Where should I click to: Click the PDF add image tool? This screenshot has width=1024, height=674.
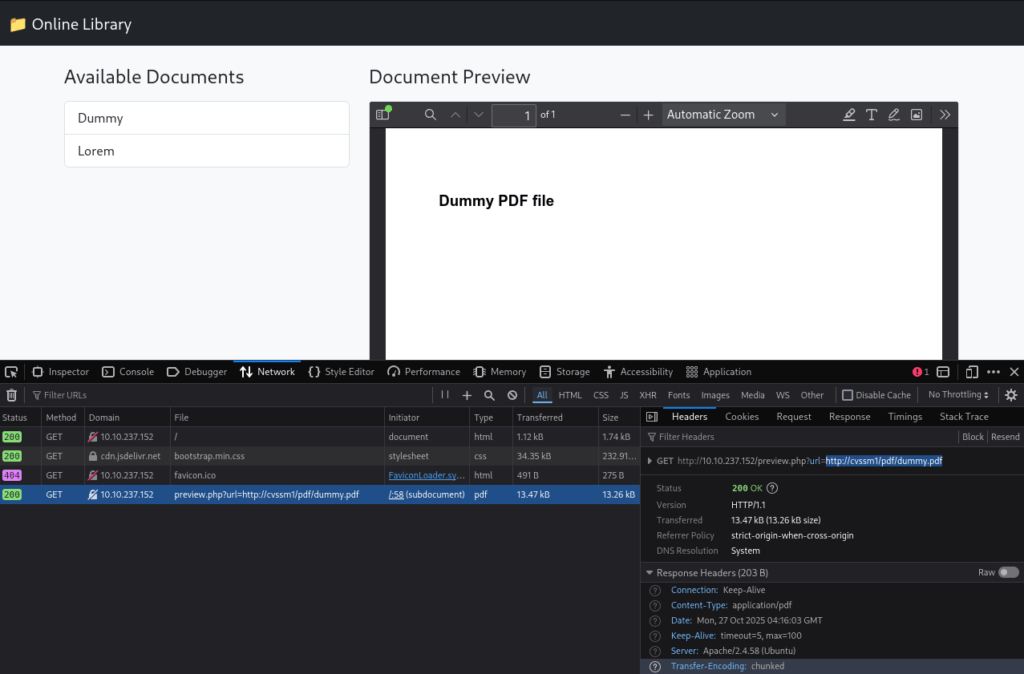tap(916, 115)
